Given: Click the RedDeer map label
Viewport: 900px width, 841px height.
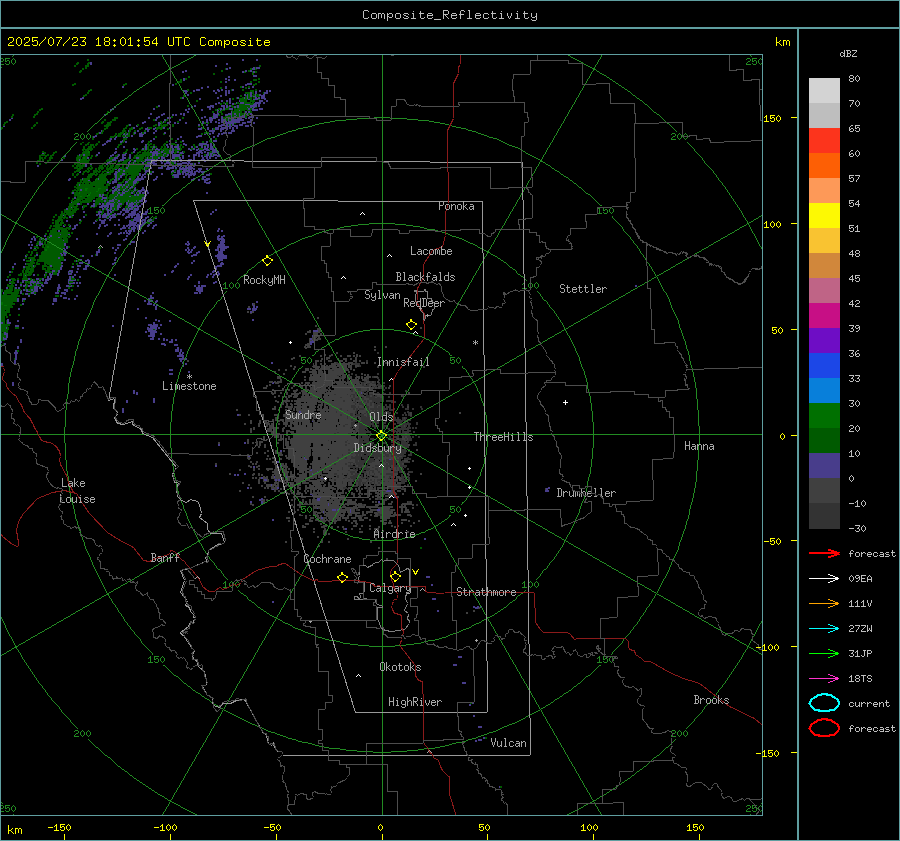Looking at the screenshot, I should click(x=424, y=303).
